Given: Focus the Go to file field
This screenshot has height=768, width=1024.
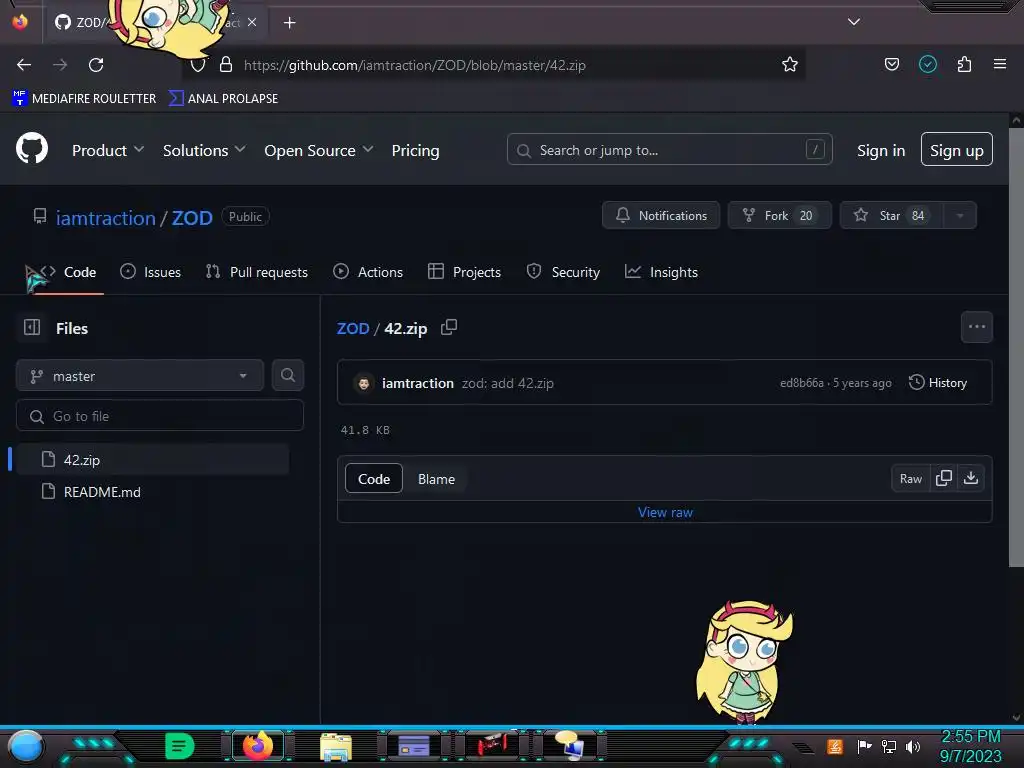Looking at the screenshot, I should 159,415.
